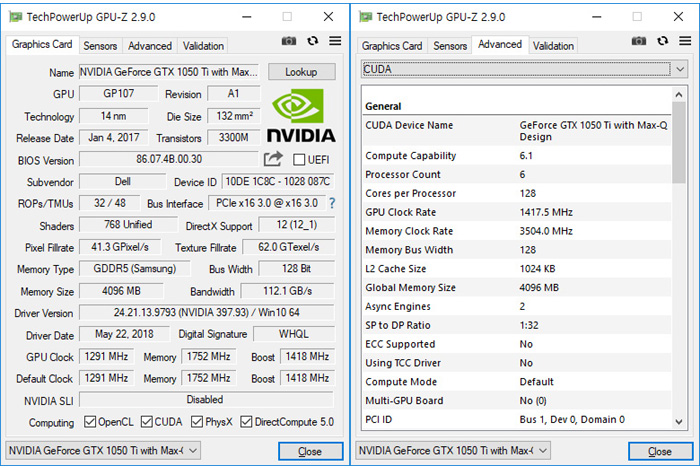Select the SP to DP Ratio row
Screen dimensions: 700x468
click(517, 325)
